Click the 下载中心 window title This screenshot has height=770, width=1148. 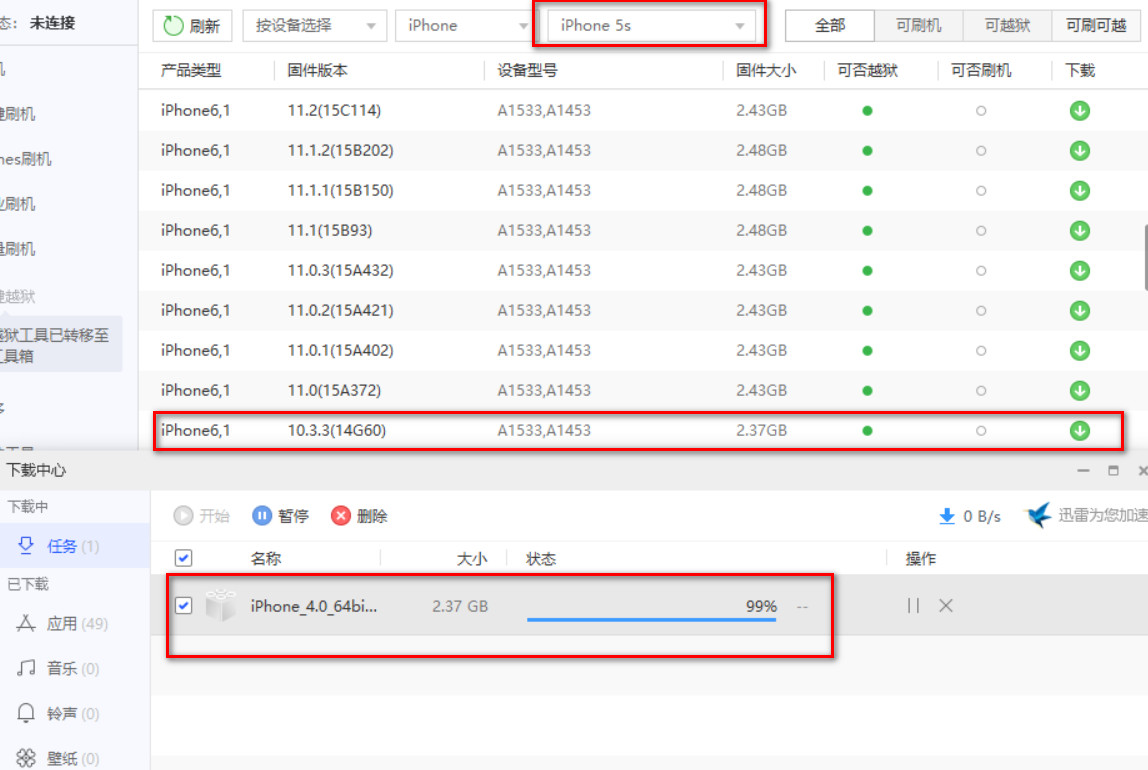pyautogui.click(x=36, y=470)
